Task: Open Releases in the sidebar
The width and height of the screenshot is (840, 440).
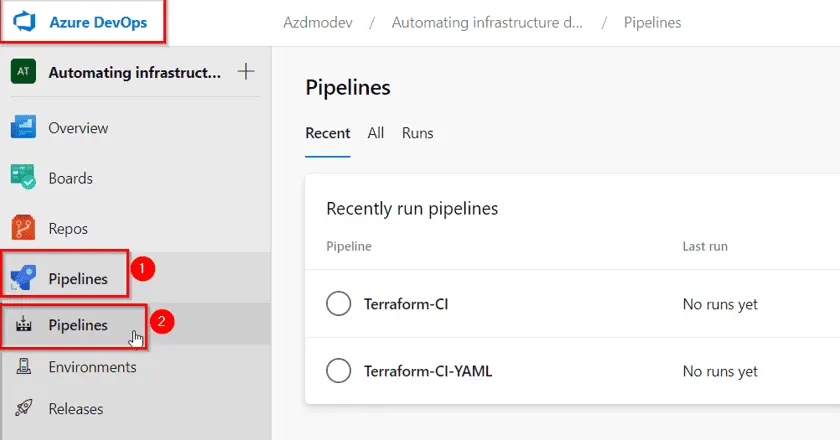Action: [x=76, y=409]
